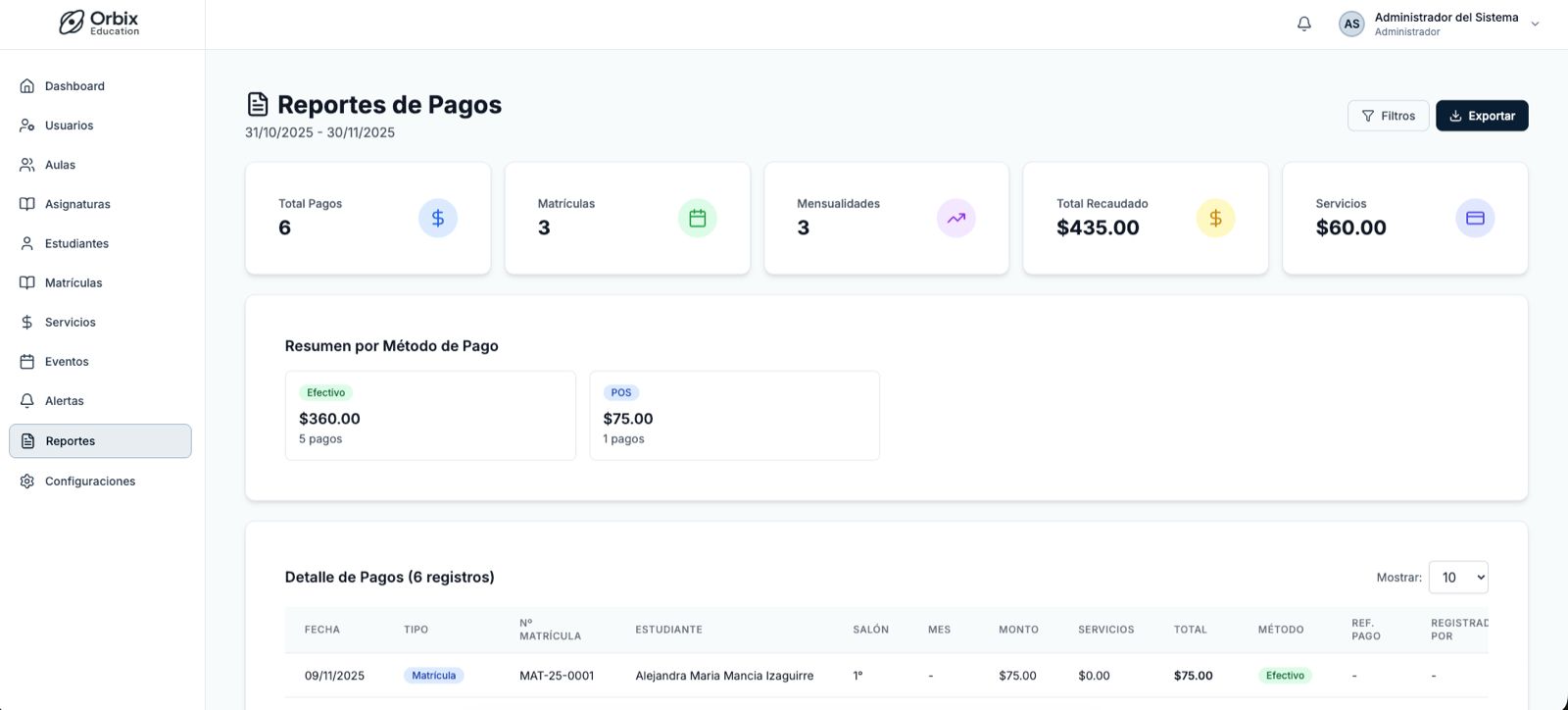Select Configuraciones in the sidebar

coord(90,482)
